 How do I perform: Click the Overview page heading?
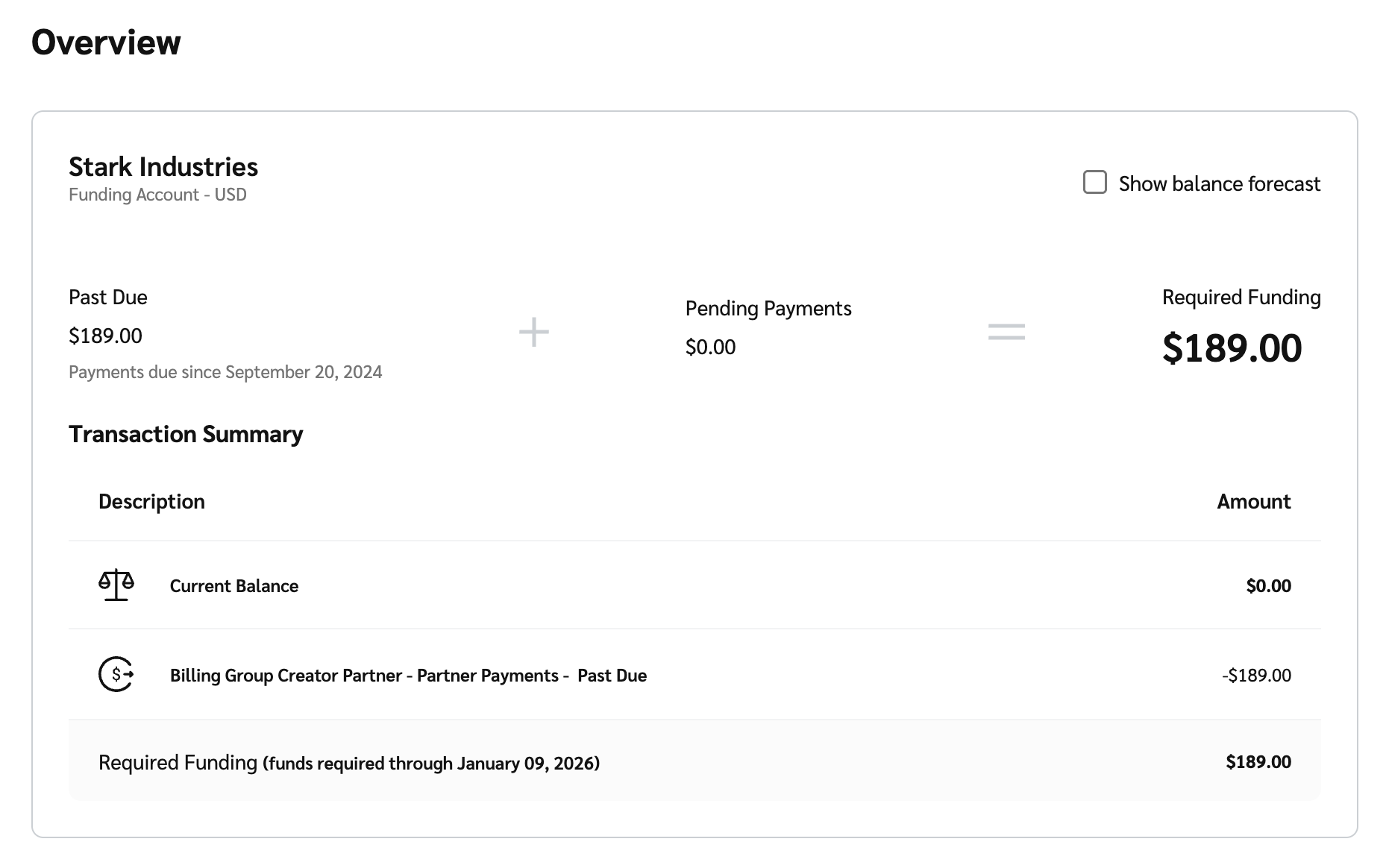[106, 43]
